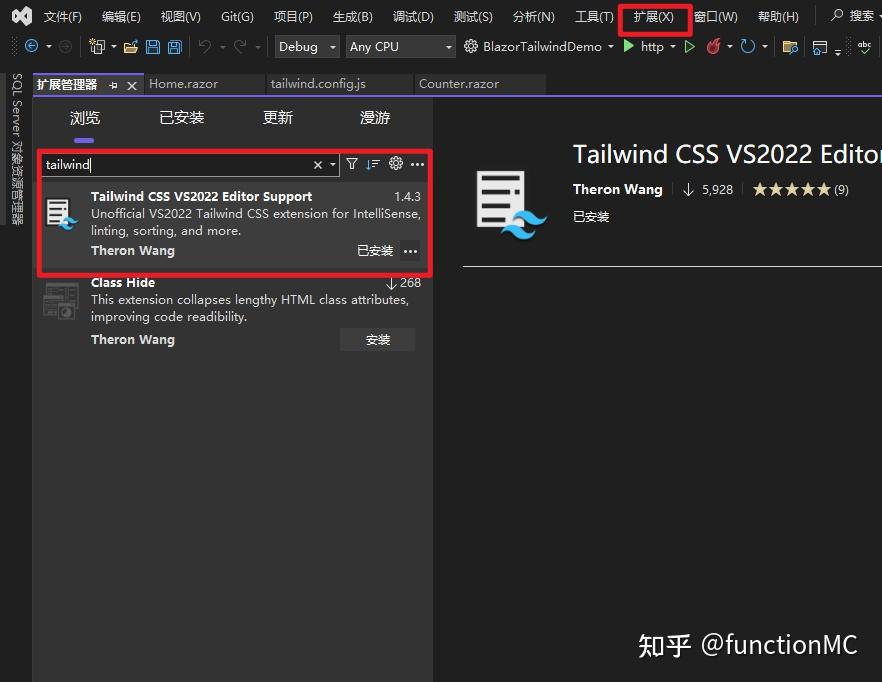882x682 pixels.
Task: Trigger the Hot Reload flame icon
Action: 714,46
